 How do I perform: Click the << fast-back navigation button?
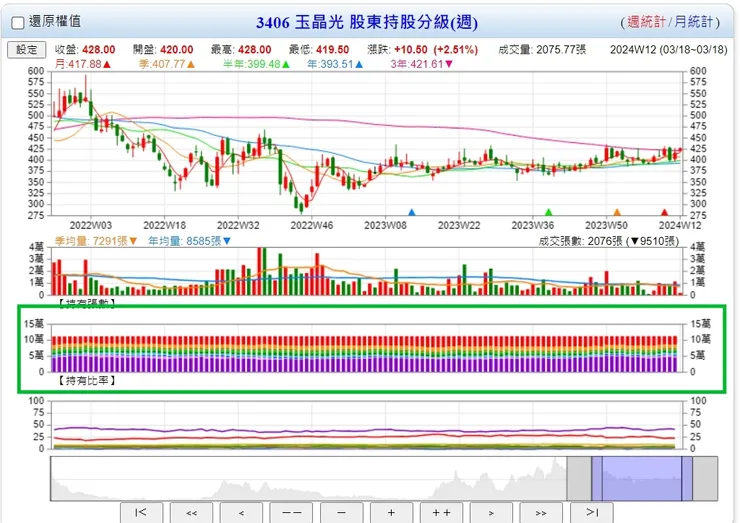191,513
